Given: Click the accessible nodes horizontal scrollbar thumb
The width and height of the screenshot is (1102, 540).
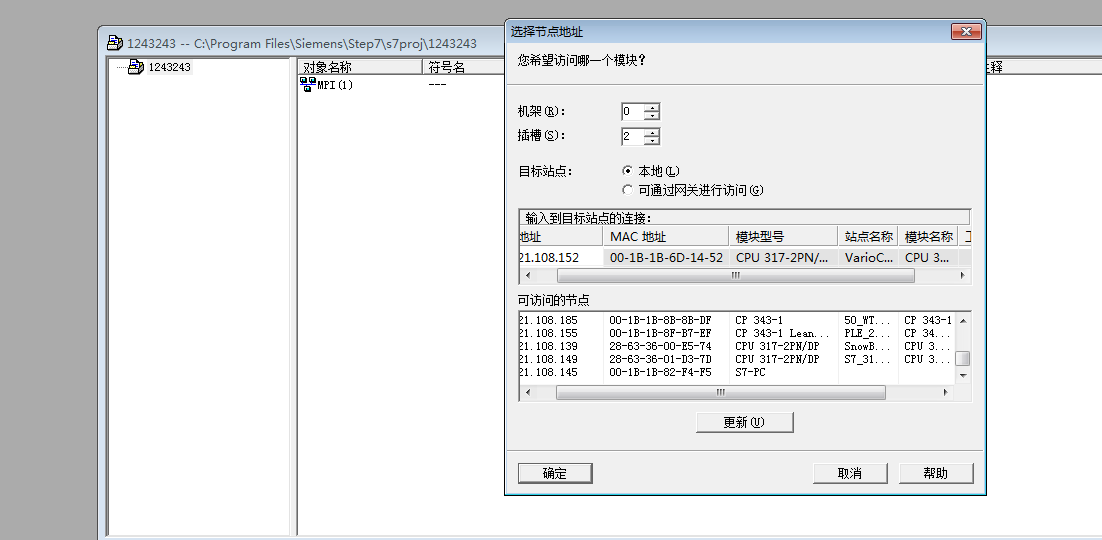Looking at the screenshot, I should coord(720,392).
